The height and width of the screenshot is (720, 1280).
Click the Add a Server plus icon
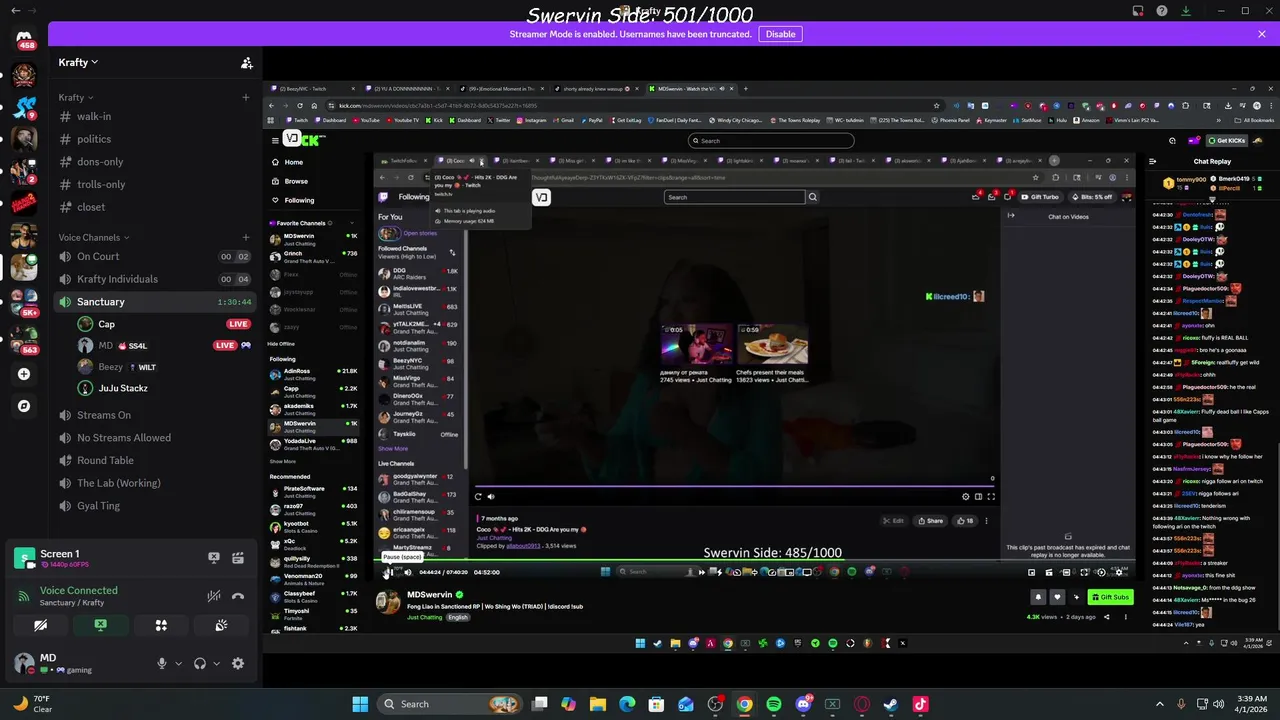[24, 374]
